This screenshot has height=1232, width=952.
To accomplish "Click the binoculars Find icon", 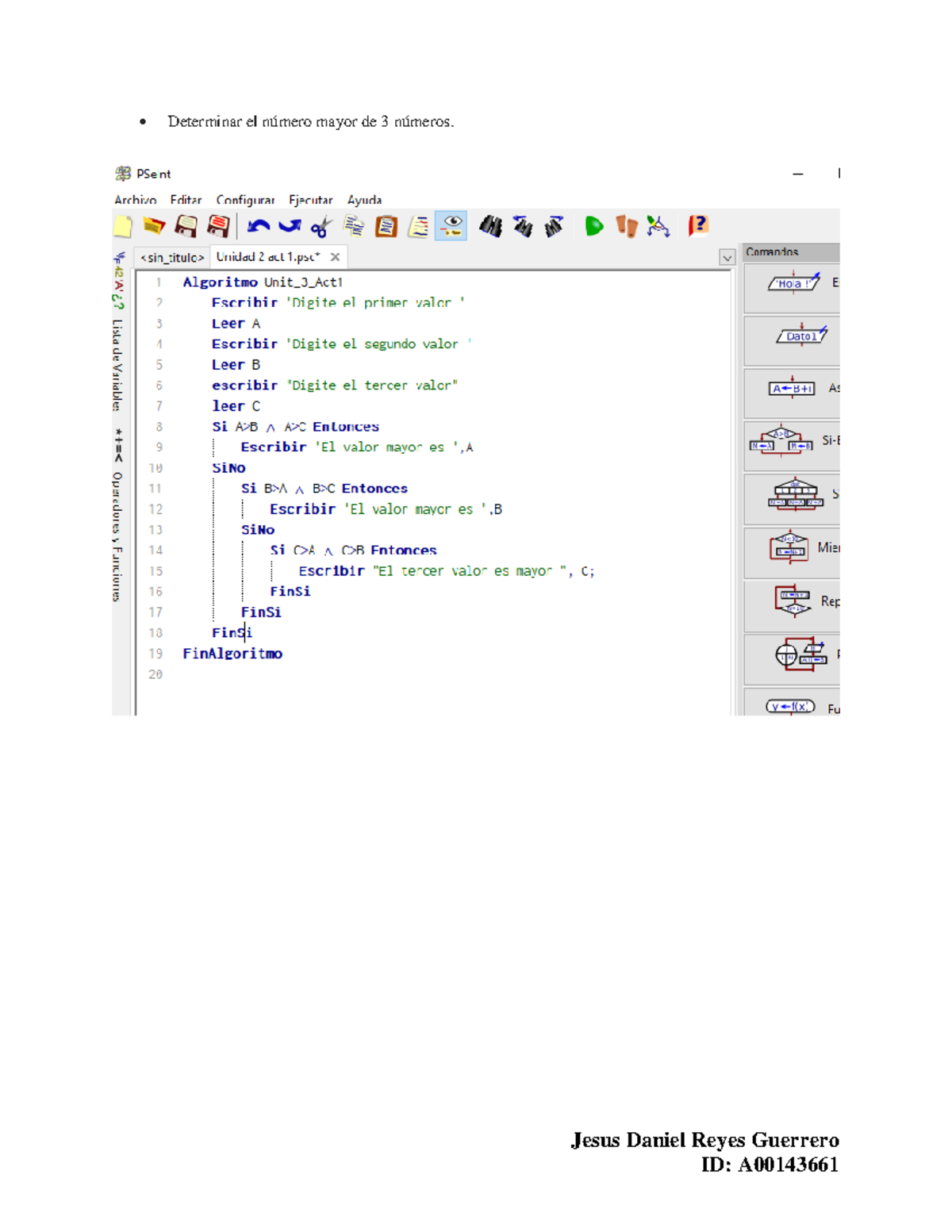I will (x=490, y=227).
